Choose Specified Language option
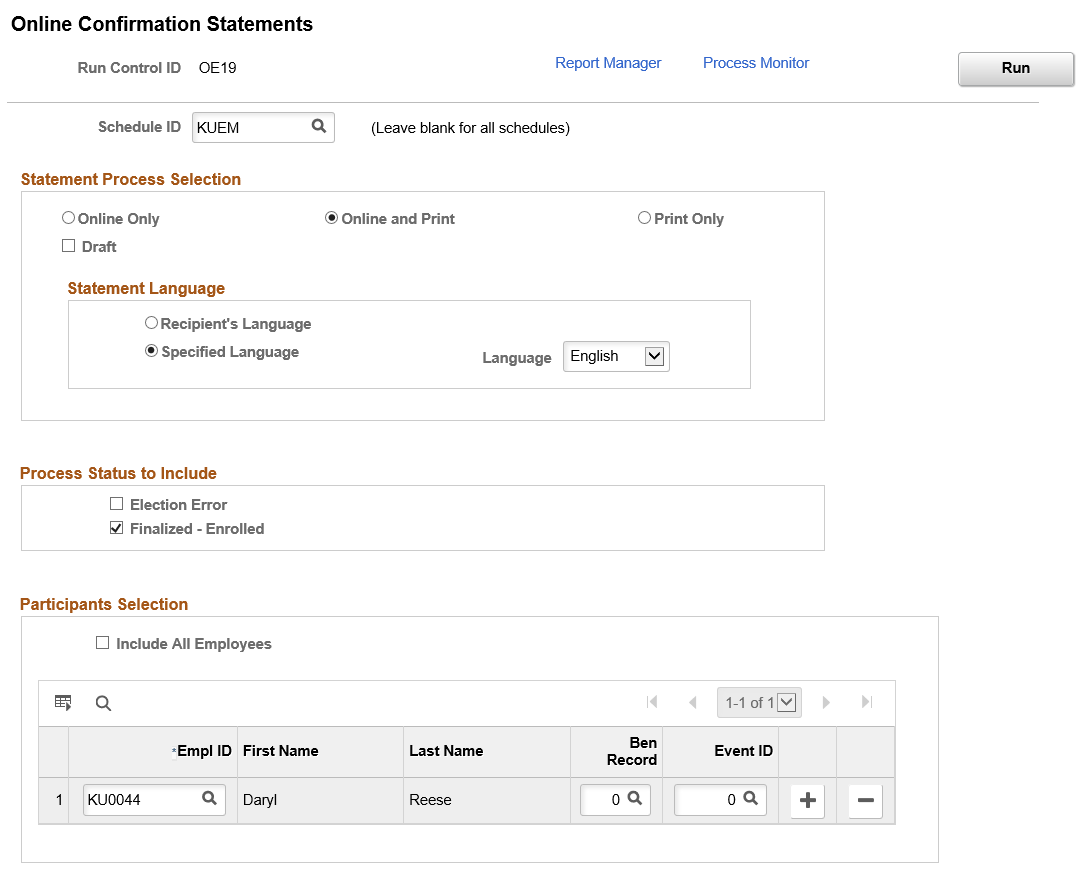This screenshot has width=1086, height=877. tap(151, 351)
